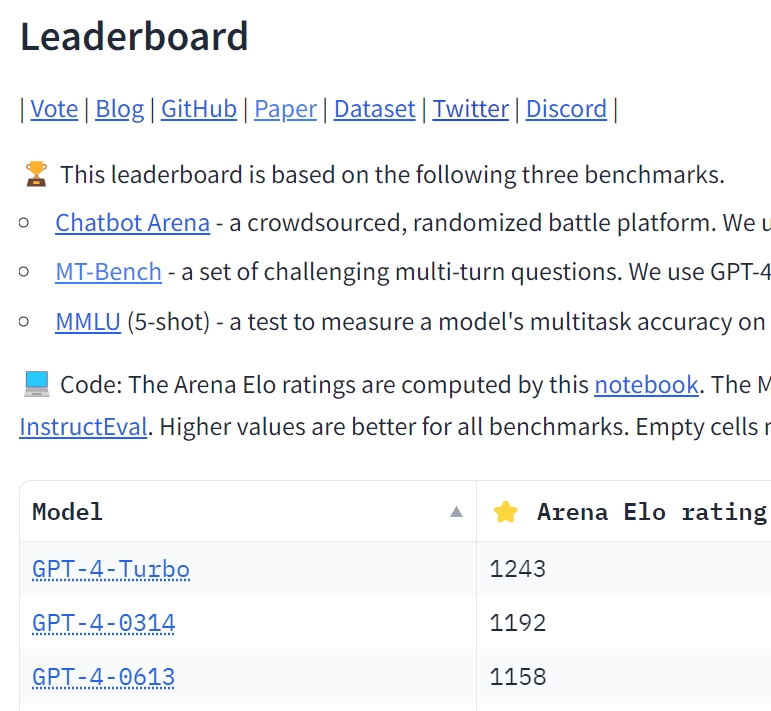Open the Dataset link
The width and height of the screenshot is (771, 711).
pos(375,109)
